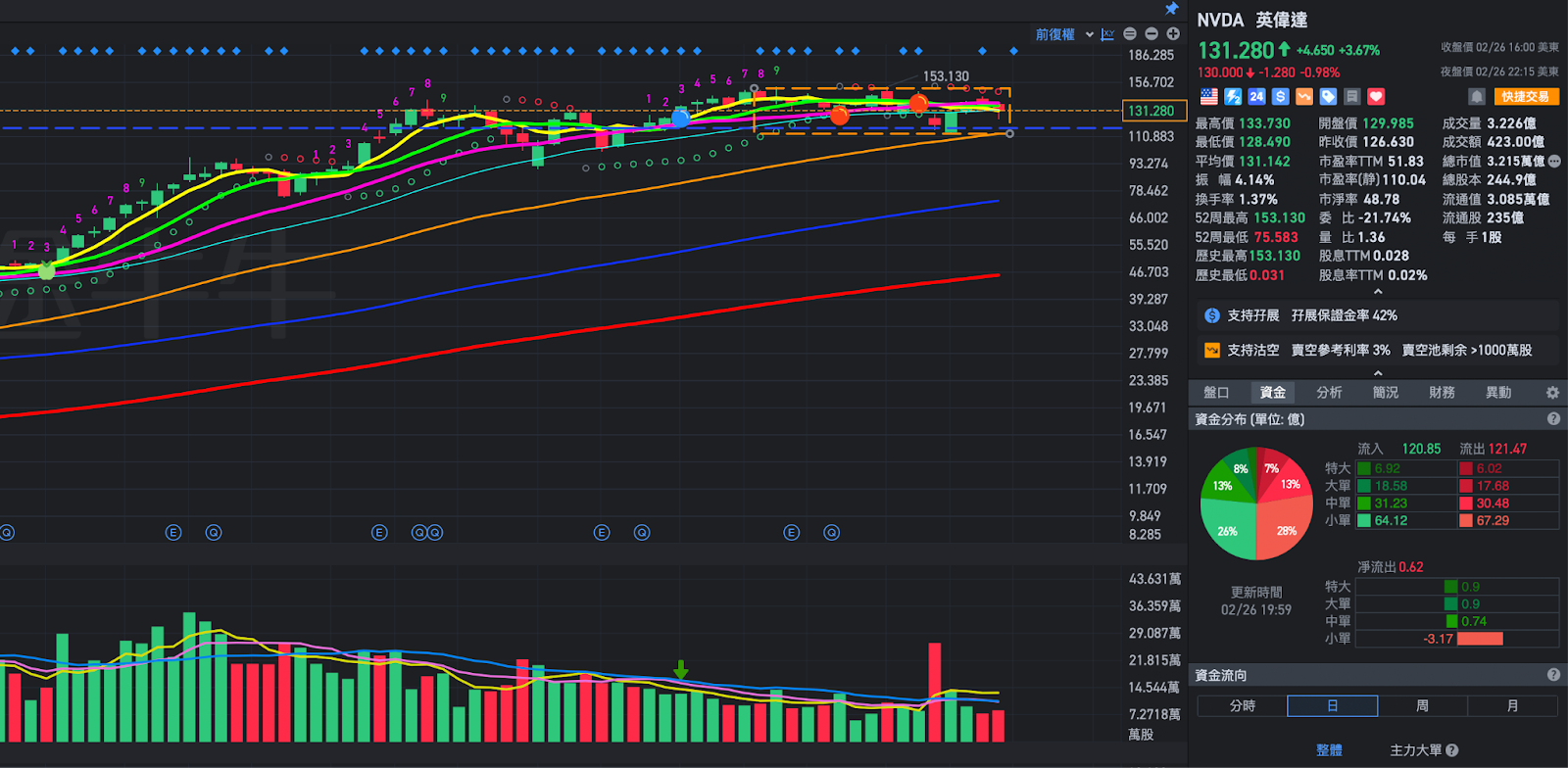Select the 整體 sub-tab
Screen dimensions: 1568x768
(1330, 750)
